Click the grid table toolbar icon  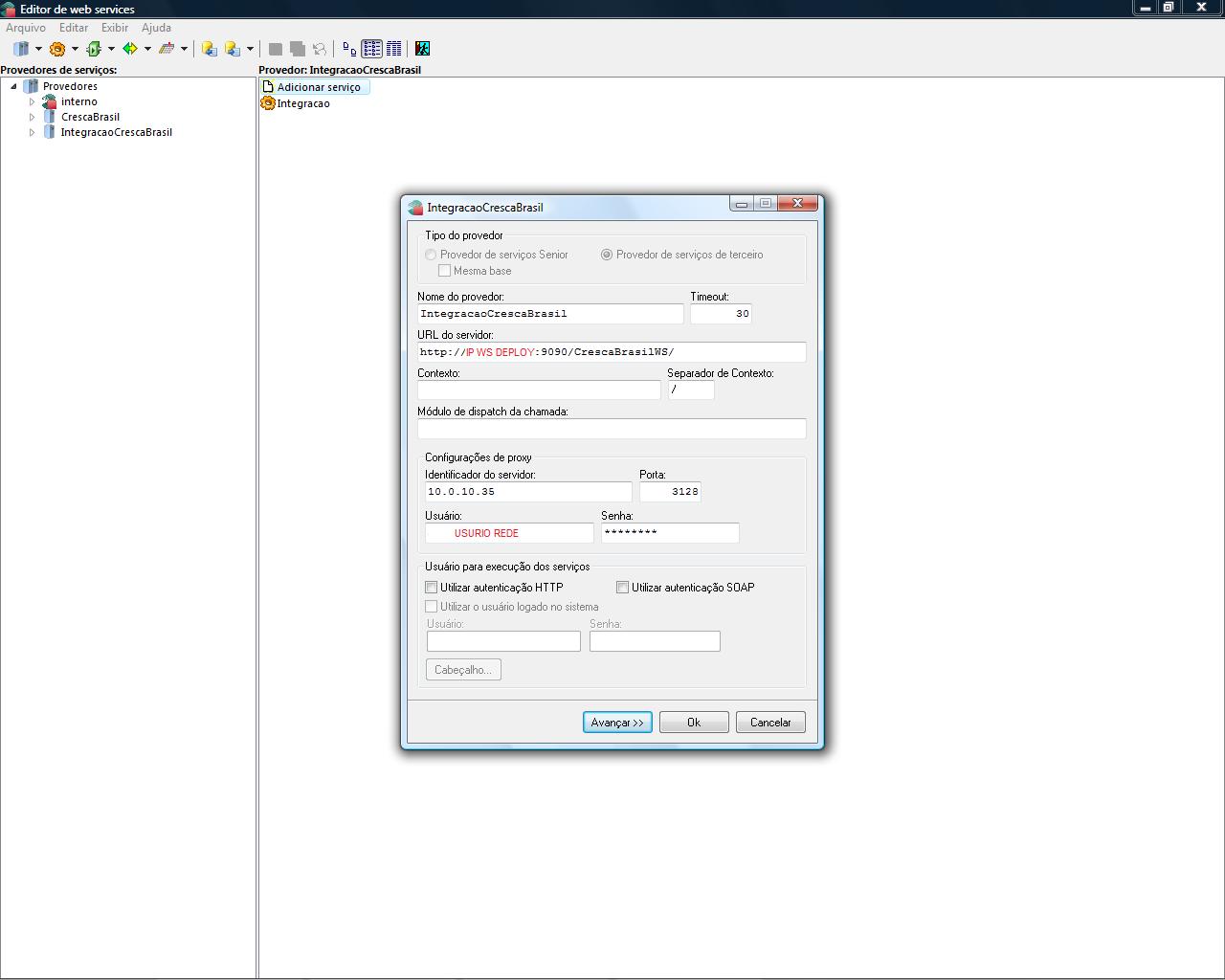click(x=167, y=49)
